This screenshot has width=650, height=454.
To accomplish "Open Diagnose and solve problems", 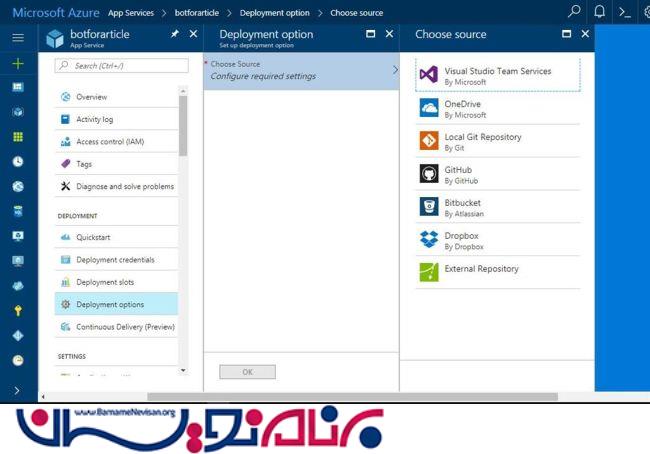I will (116, 186).
